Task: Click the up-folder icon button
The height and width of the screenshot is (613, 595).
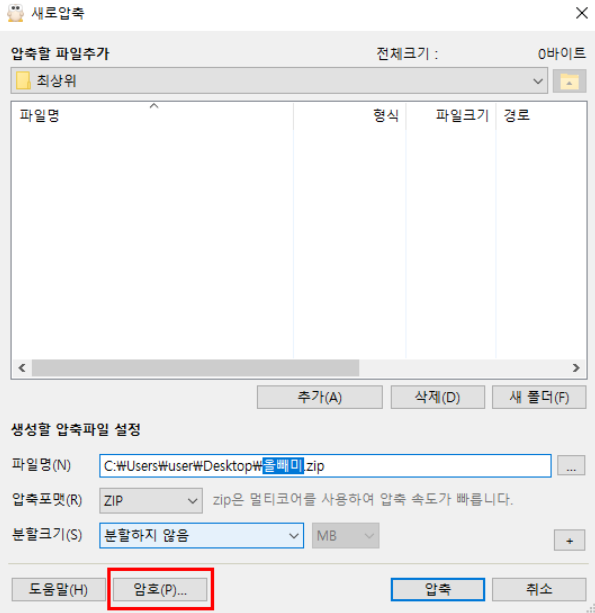Action: pos(569,81)
